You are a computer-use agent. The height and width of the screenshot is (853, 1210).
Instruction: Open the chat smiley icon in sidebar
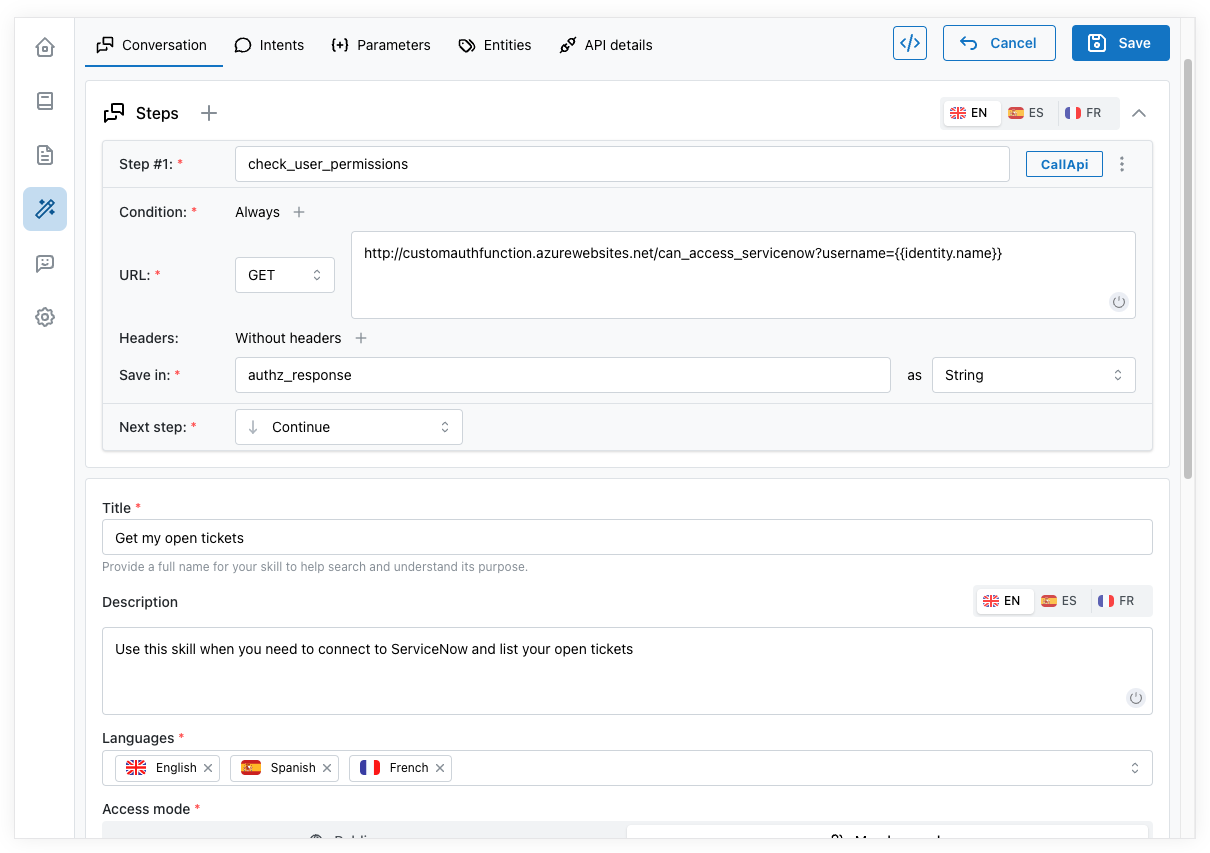[44, 263]
